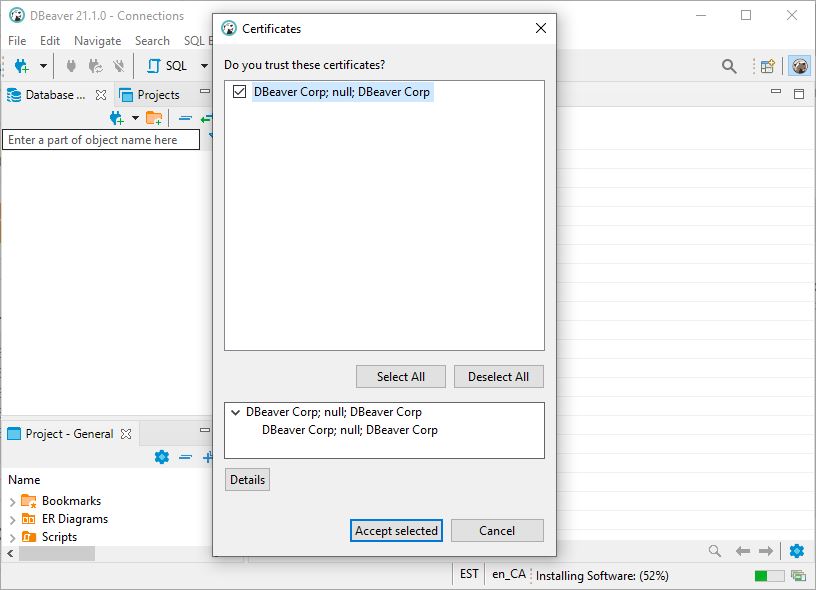
Task: Click the Installing Software (52%) status text
Action: pyautogui.click(x=602, y=576)
